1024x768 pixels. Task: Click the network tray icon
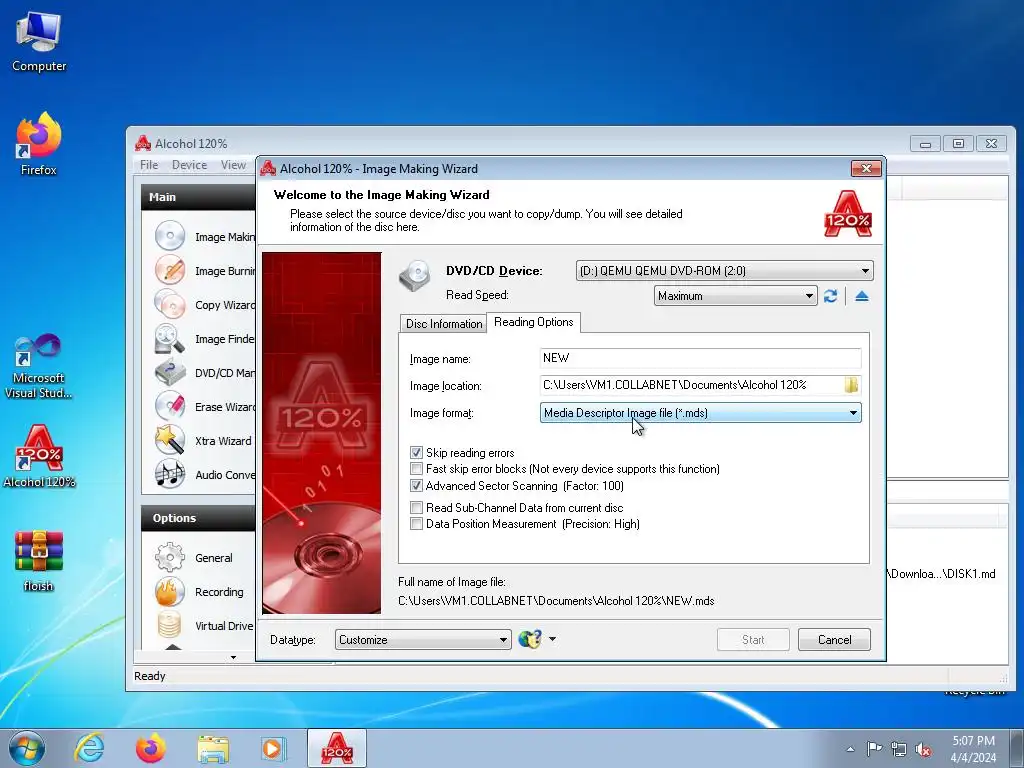click(899, 750)
